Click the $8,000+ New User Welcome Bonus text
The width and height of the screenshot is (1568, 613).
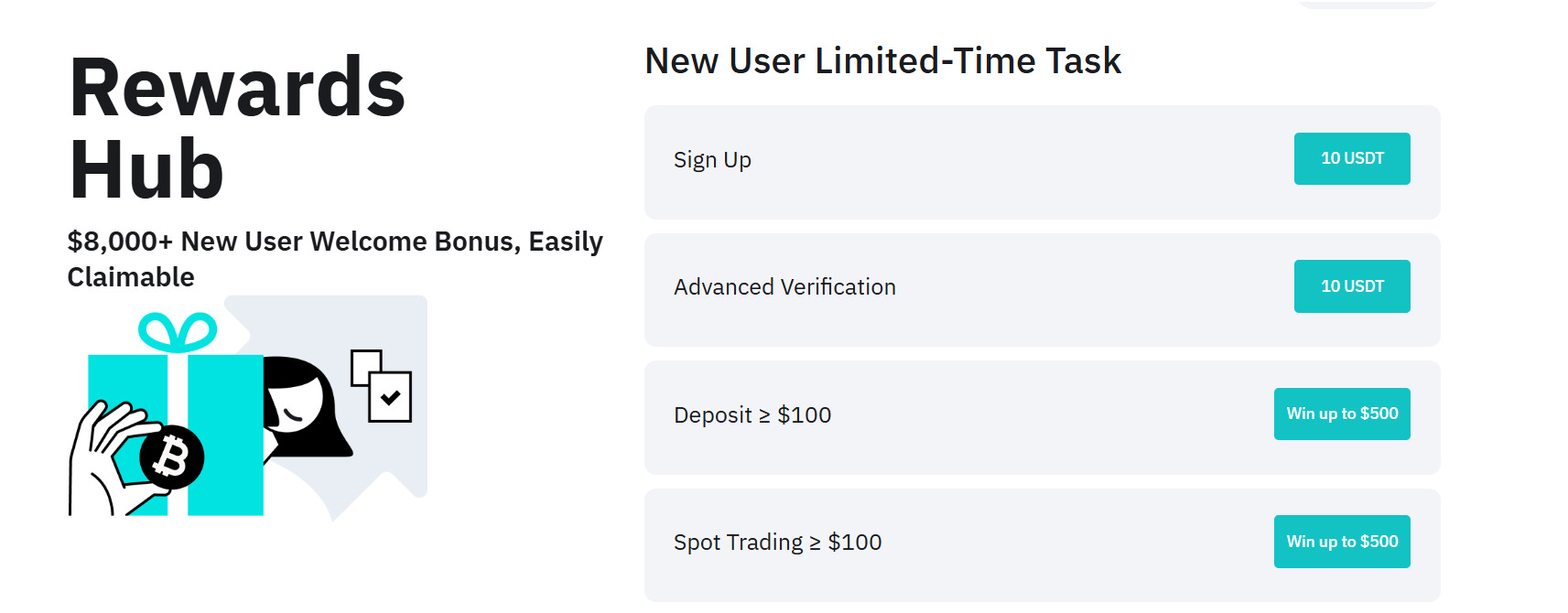[x=335, y=259]
